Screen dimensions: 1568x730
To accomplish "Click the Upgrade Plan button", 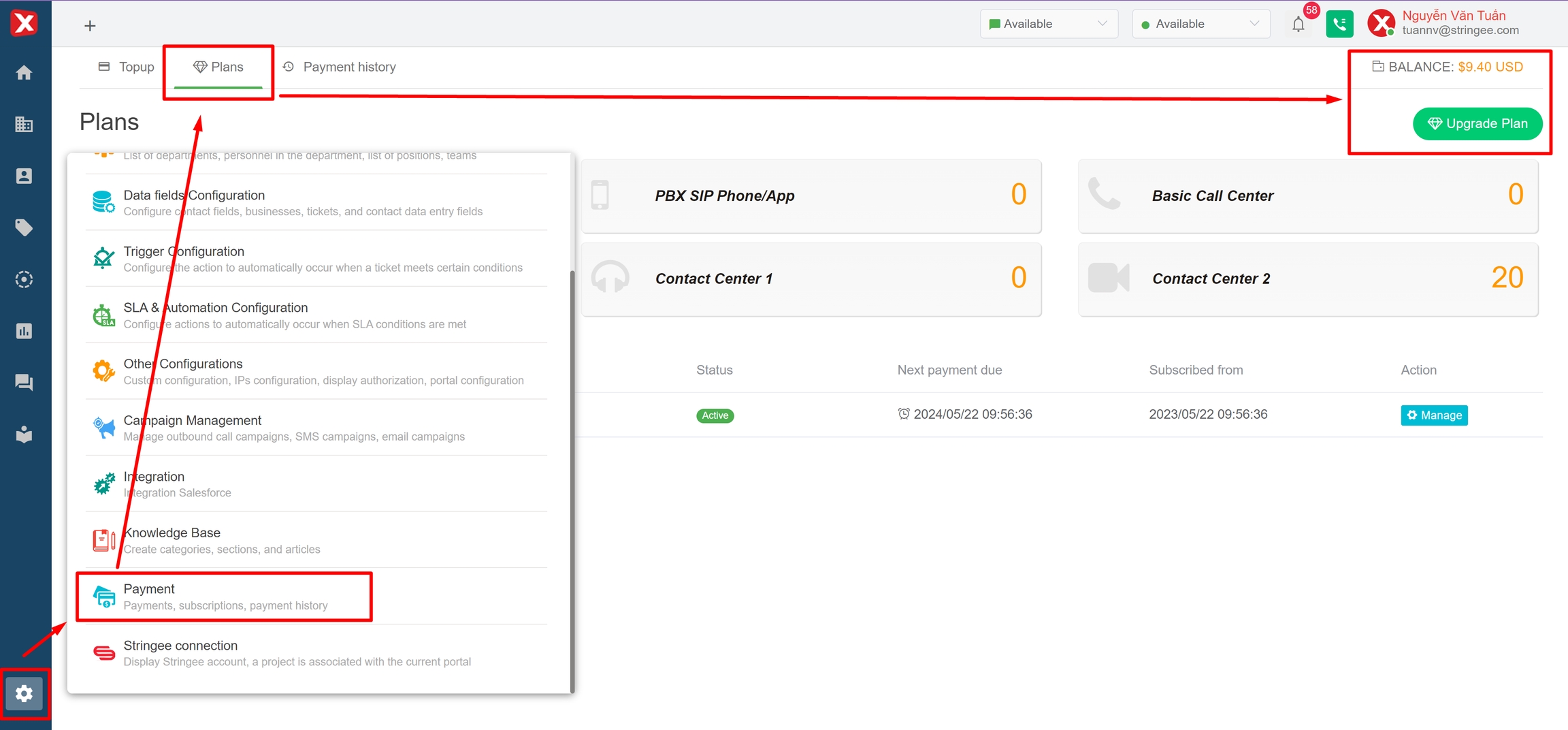I will pyautogui.click(x=1477, y=124).
